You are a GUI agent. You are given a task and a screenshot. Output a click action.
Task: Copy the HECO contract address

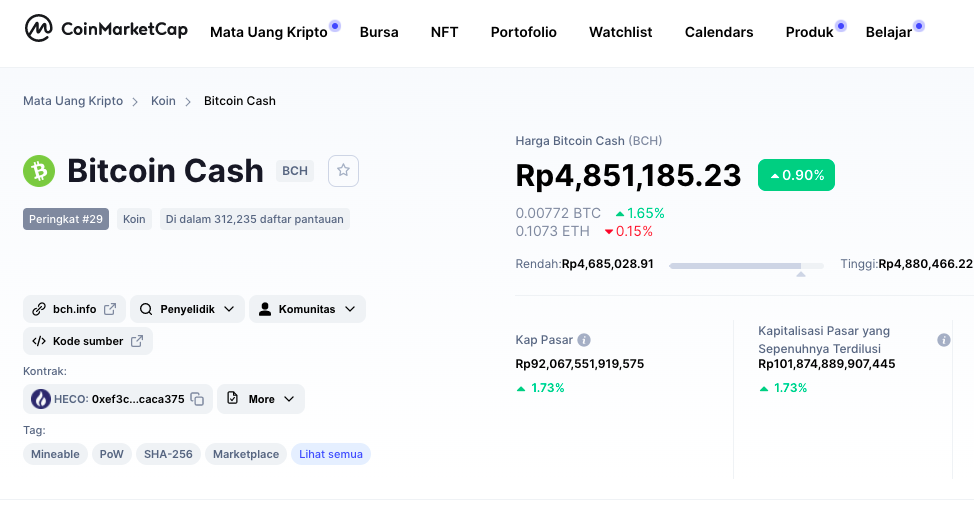point(198,399)
